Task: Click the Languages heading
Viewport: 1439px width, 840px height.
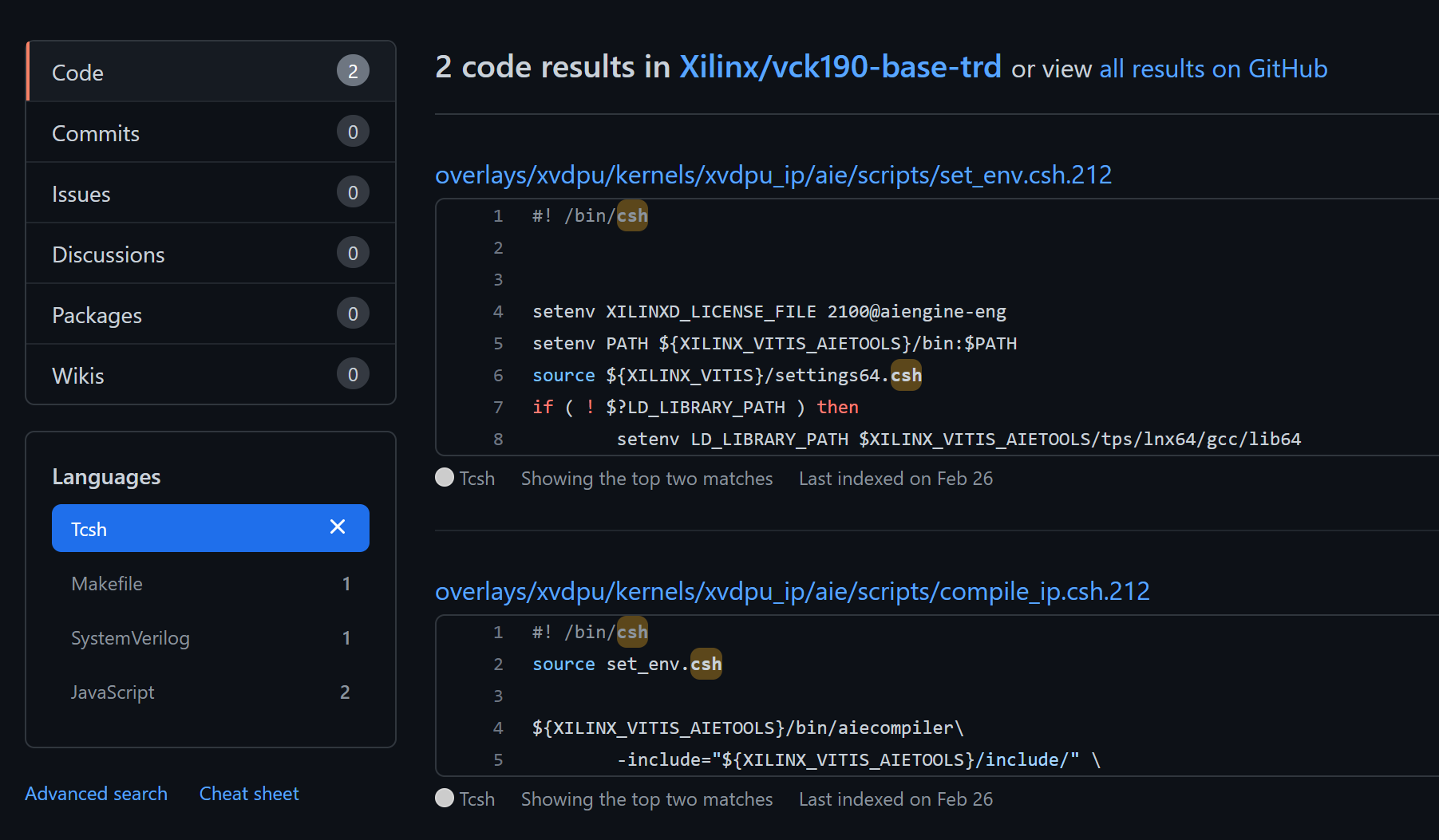Action: pyautogui.click(x=106, y=477)
